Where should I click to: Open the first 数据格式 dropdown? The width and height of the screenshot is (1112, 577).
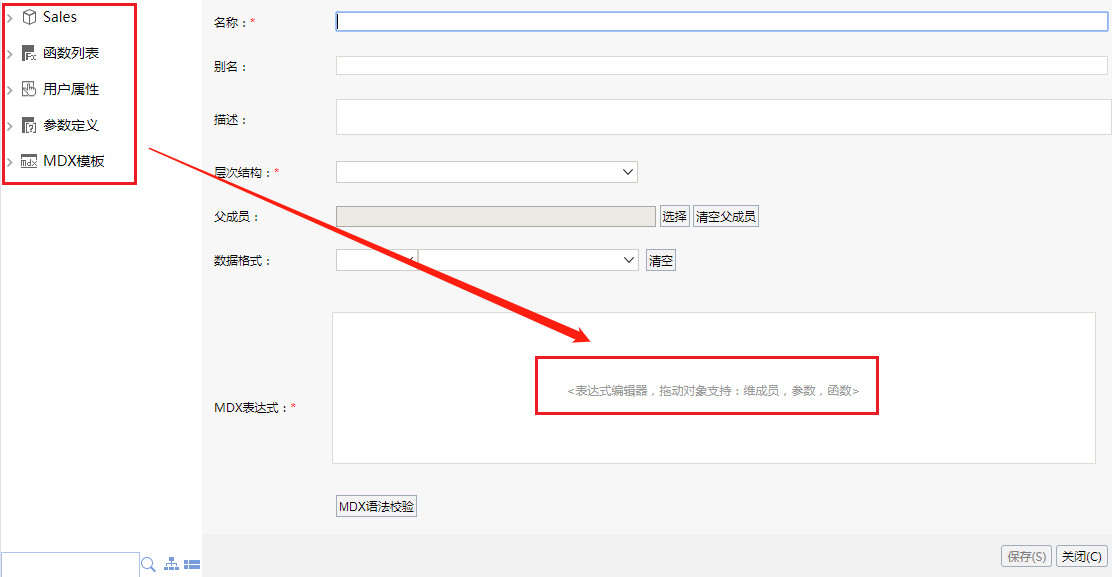pyautogui.click(x=377, y=260)
